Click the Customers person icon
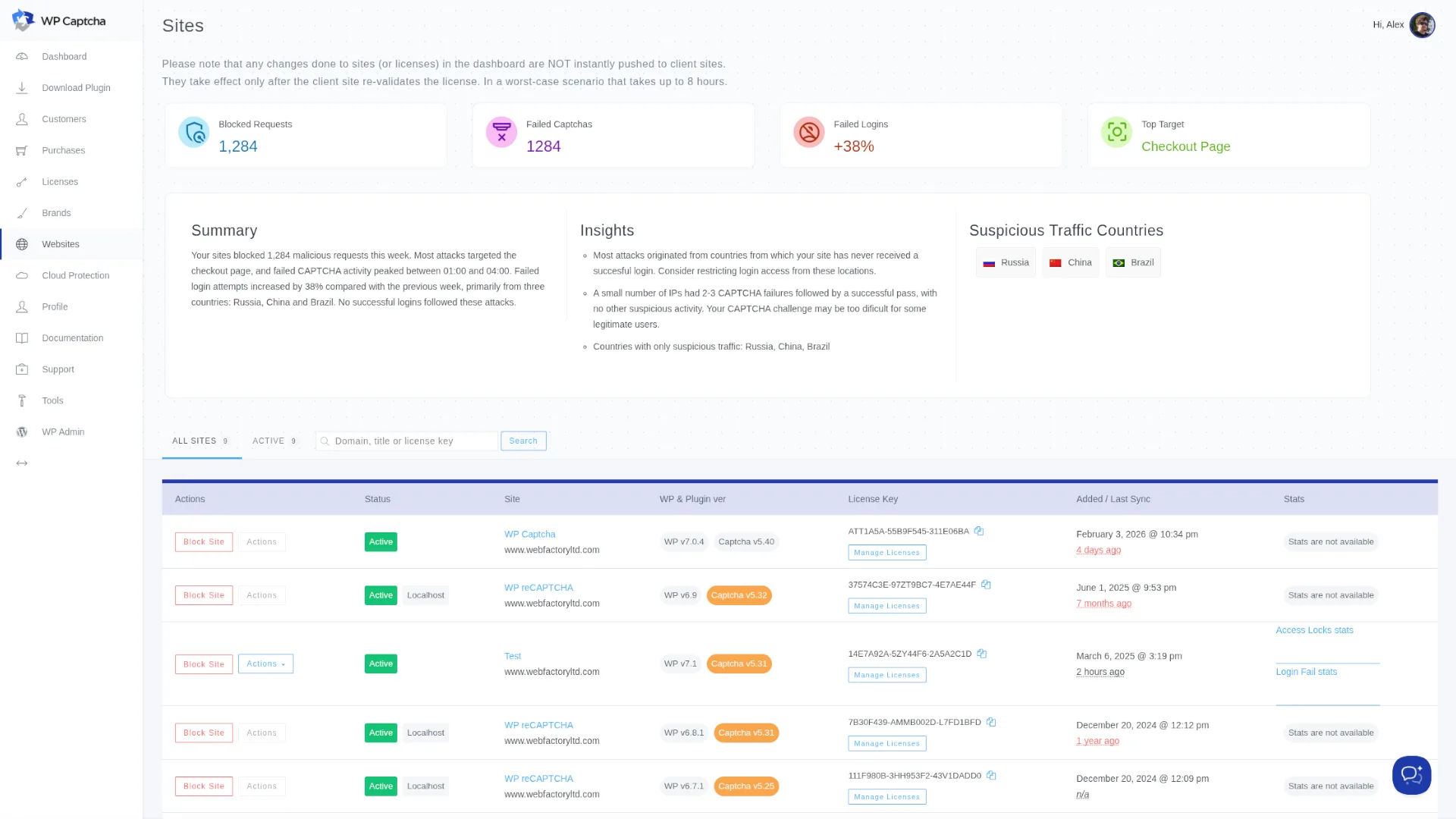This screenshot has width=1456, height=819. tap(22, 119)
